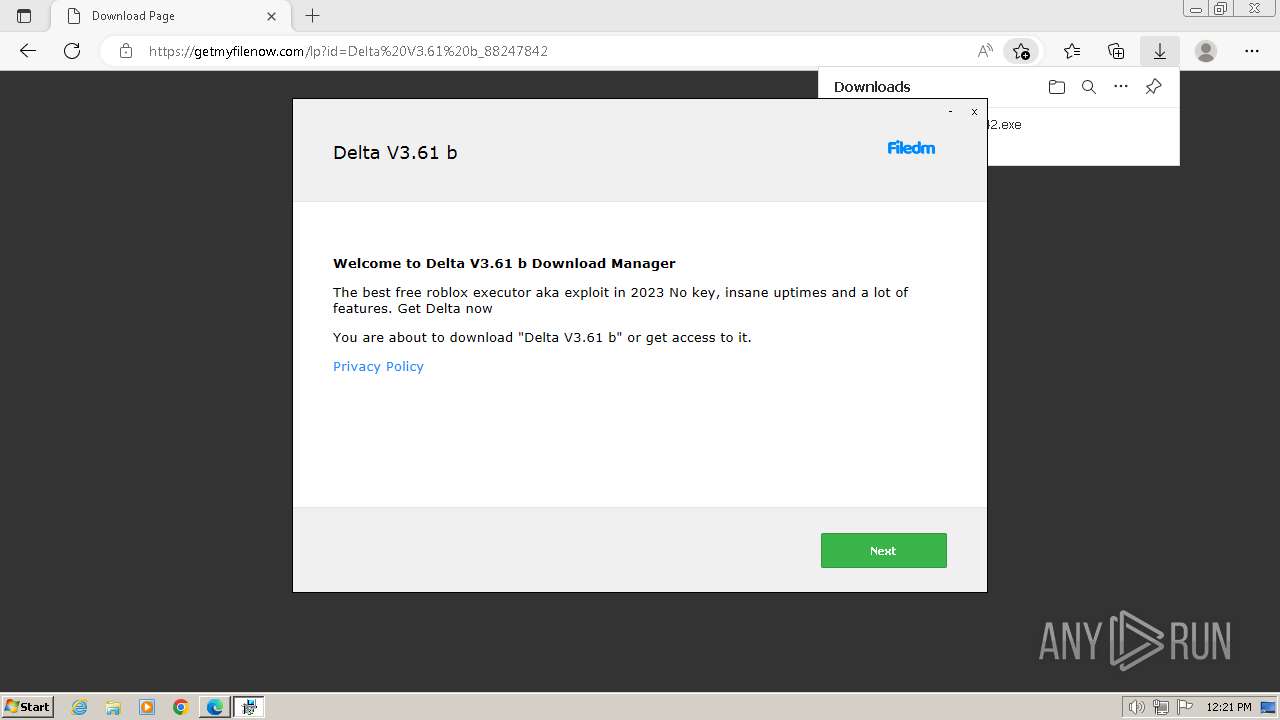1280x720 pixels.
Task: Open Read aloud in address bar
Action: point(985,51)
